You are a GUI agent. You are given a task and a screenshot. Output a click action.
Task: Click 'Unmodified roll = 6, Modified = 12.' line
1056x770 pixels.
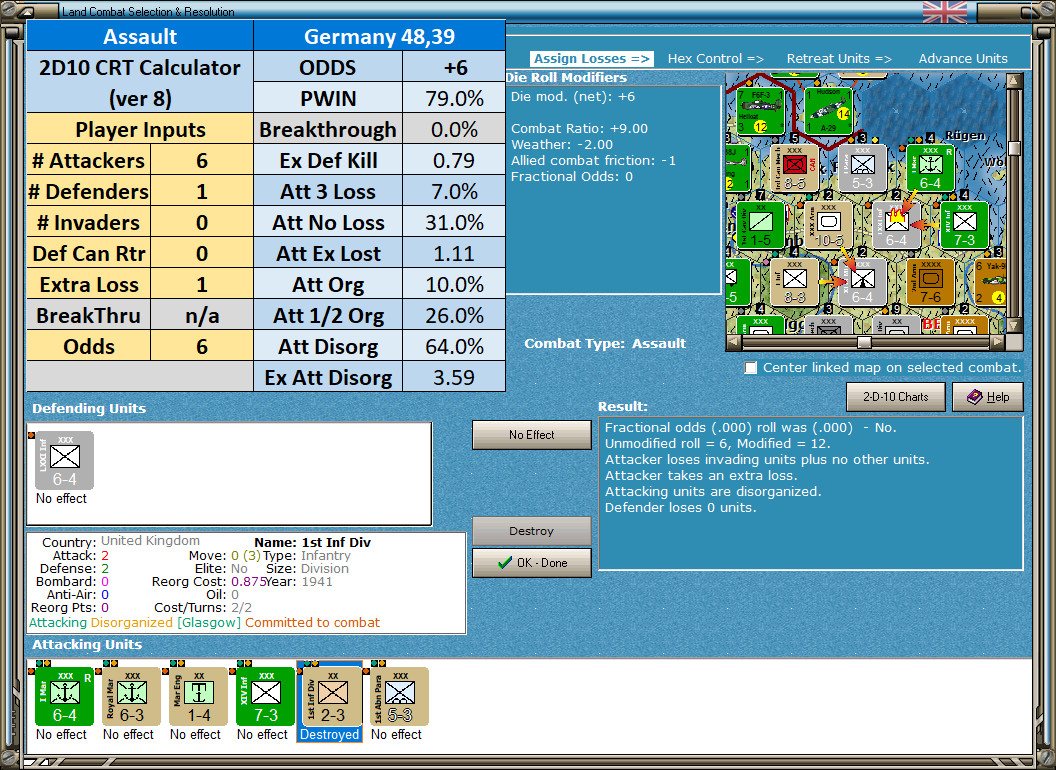(717, 443)
